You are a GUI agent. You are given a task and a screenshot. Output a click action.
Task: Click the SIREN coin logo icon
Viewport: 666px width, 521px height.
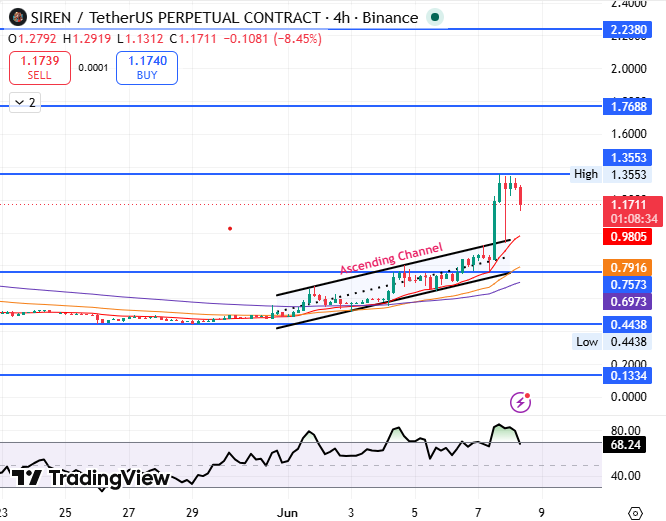(x=17, y=17)
